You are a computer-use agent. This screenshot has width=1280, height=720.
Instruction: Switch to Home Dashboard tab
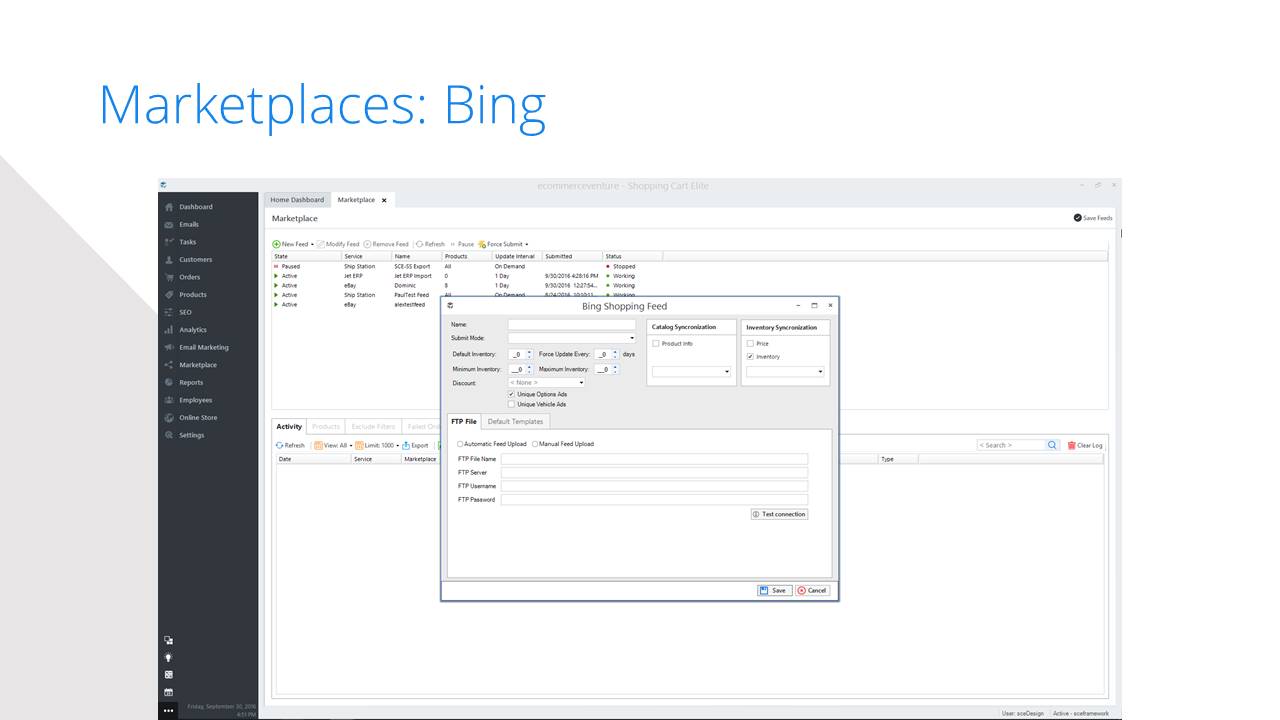297,200
